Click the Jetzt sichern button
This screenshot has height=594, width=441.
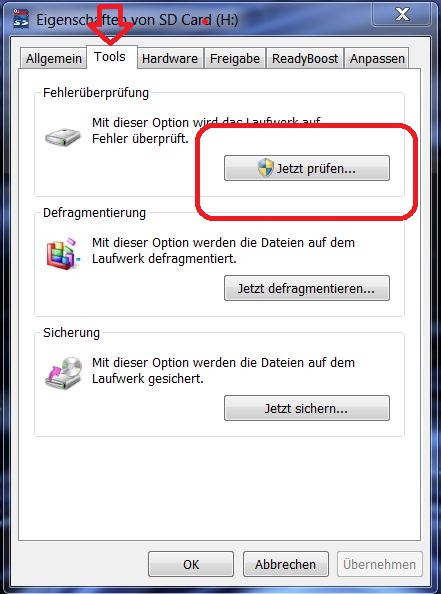(x=307, y=408)
